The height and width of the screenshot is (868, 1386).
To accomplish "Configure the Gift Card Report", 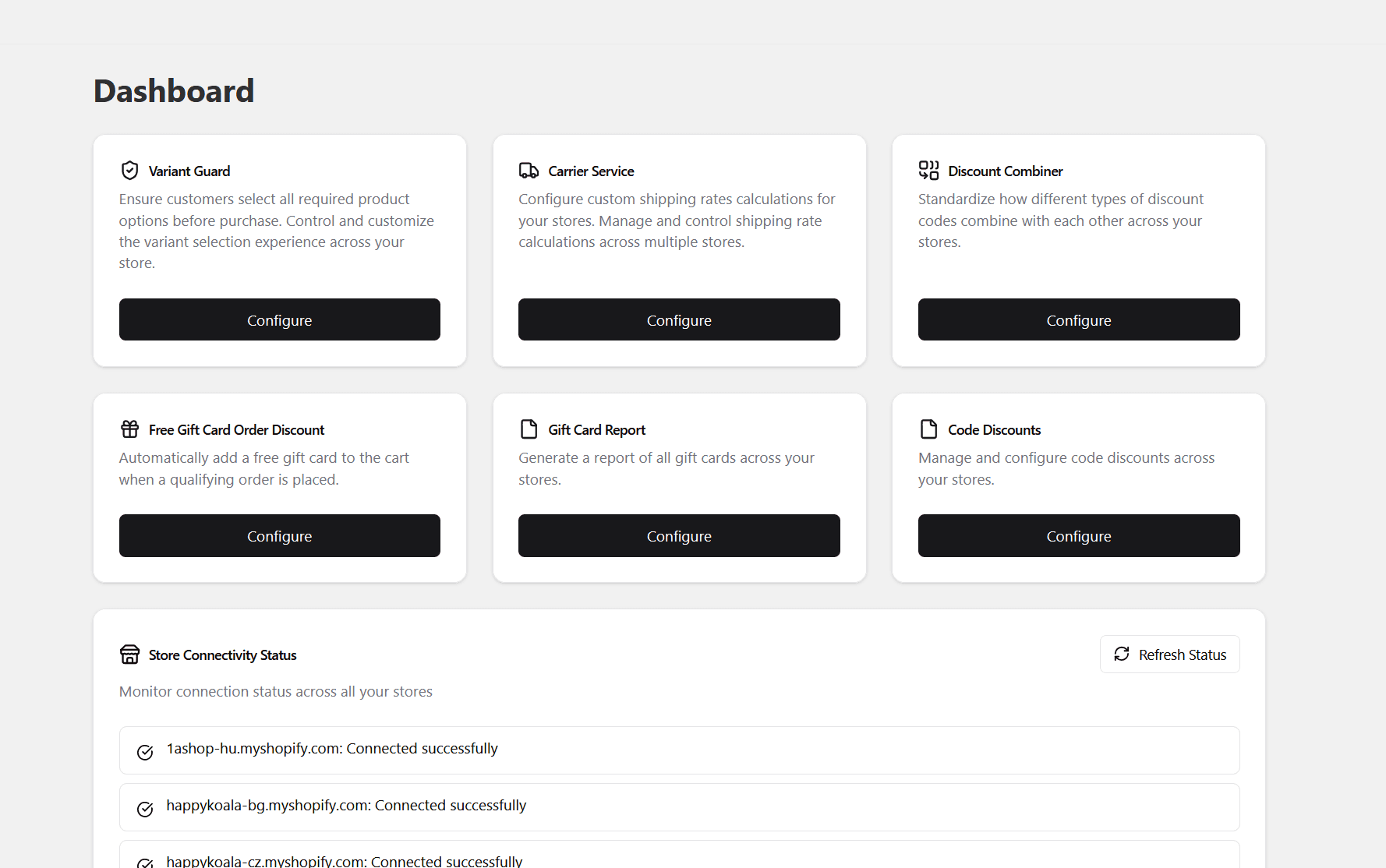I will pos(679,536).
